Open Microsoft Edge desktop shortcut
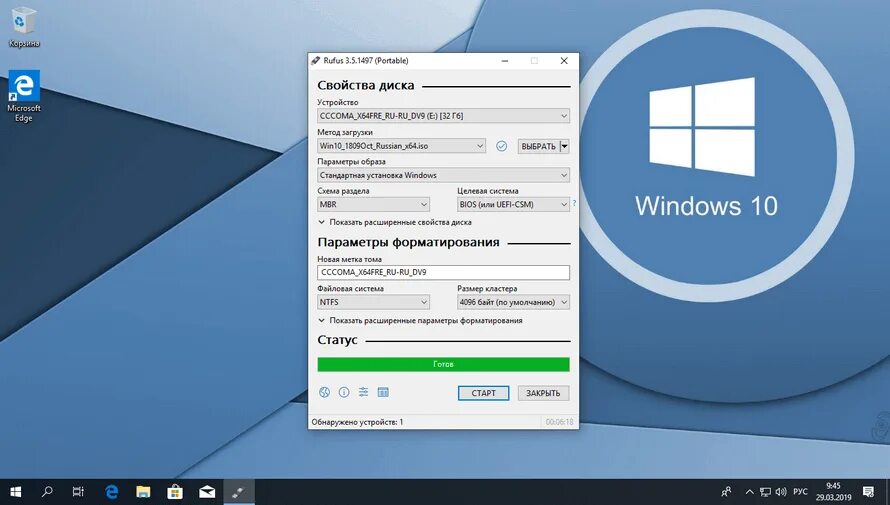 [x=24, y=96]
